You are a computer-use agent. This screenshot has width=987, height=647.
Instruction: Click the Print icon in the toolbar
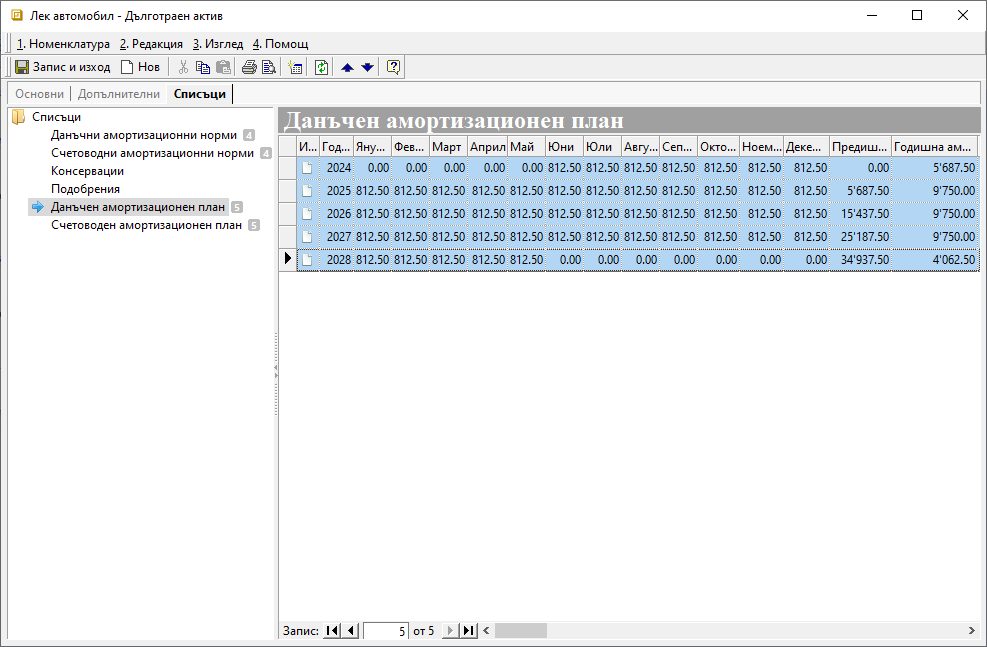click(249, 67)
